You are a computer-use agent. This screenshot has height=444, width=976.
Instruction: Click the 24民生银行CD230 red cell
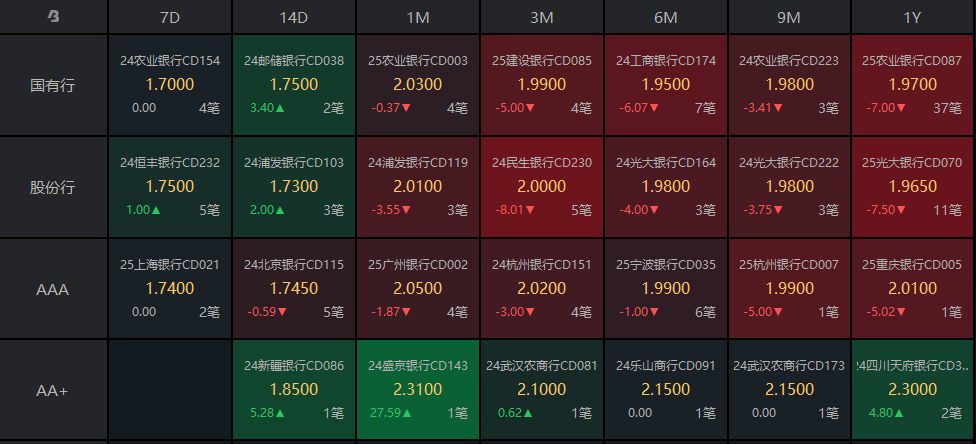[x=542, y=187]
